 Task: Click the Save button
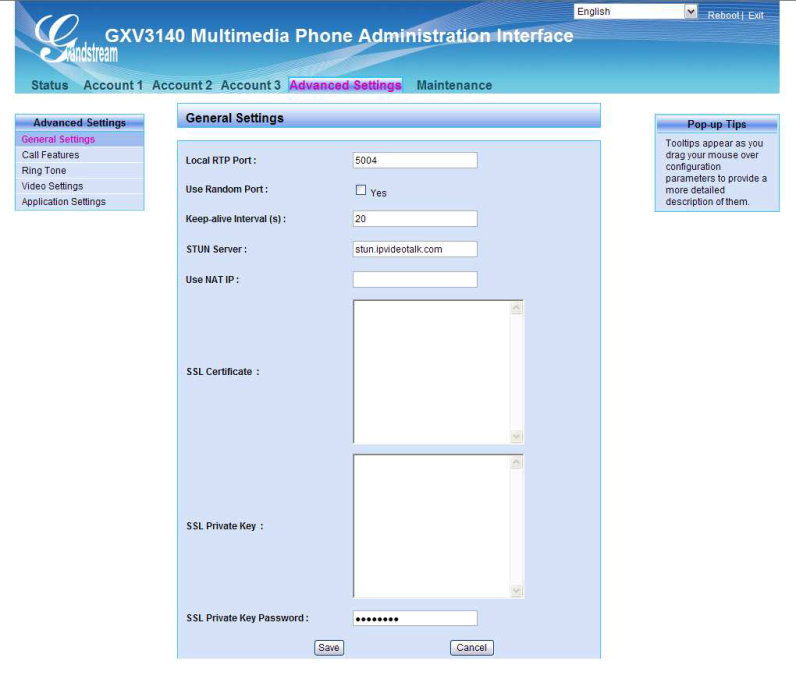click(328, 648)
